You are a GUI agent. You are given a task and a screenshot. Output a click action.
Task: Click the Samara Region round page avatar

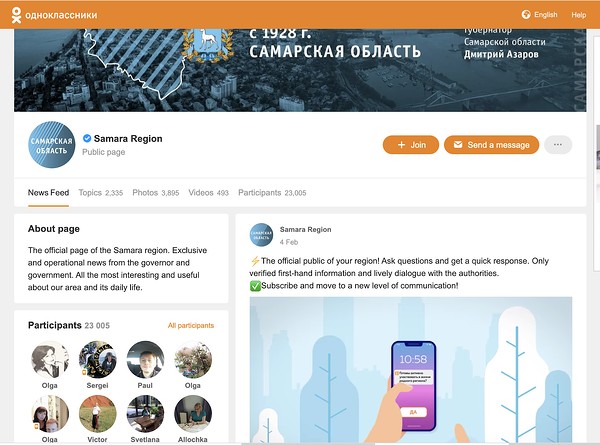[x=52, y=145]
